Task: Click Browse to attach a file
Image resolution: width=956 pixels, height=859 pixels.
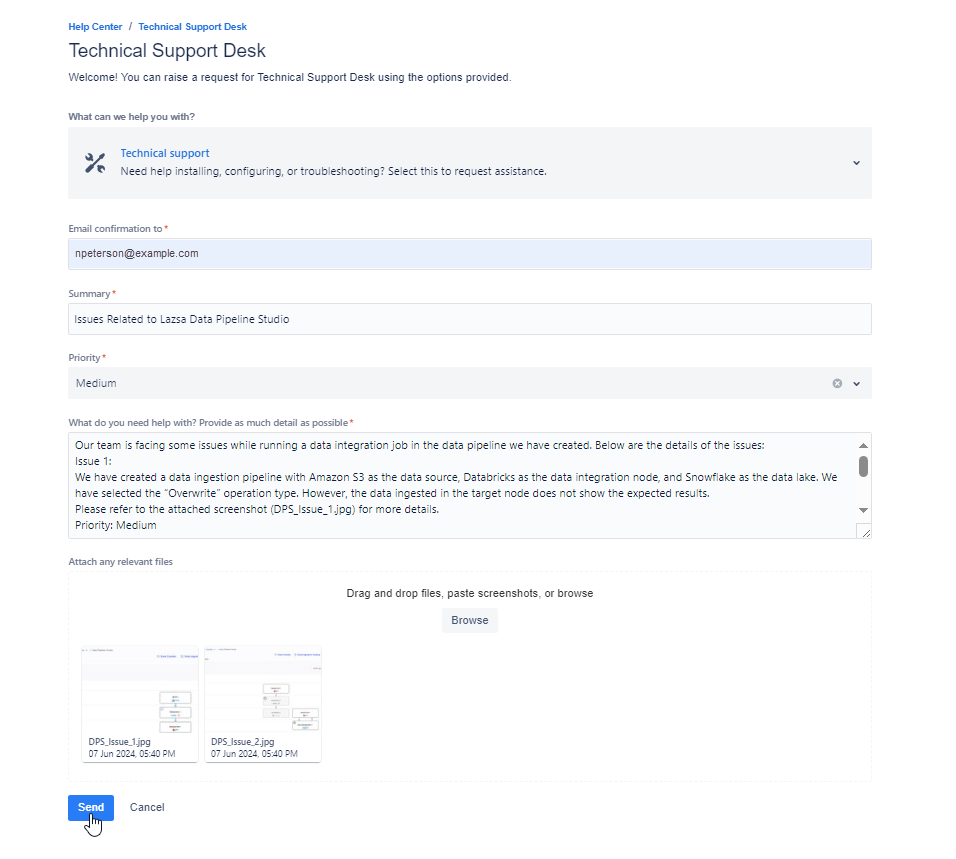Action: (x=469, y=620)
